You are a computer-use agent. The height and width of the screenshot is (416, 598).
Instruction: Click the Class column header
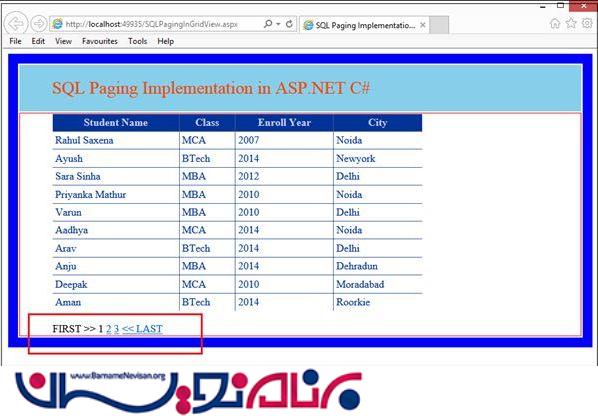click(x=207, y=123)
